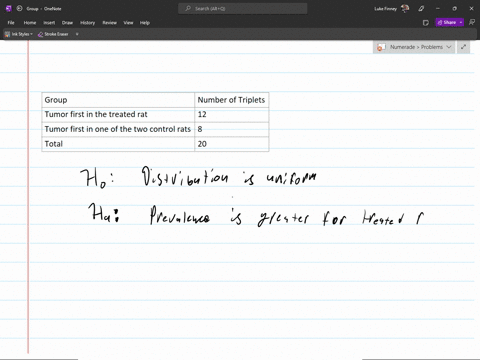Viewport: 480px width, 360px height.
Task: Click the Number of Triplets header cell
Action: tap(232, 100)
